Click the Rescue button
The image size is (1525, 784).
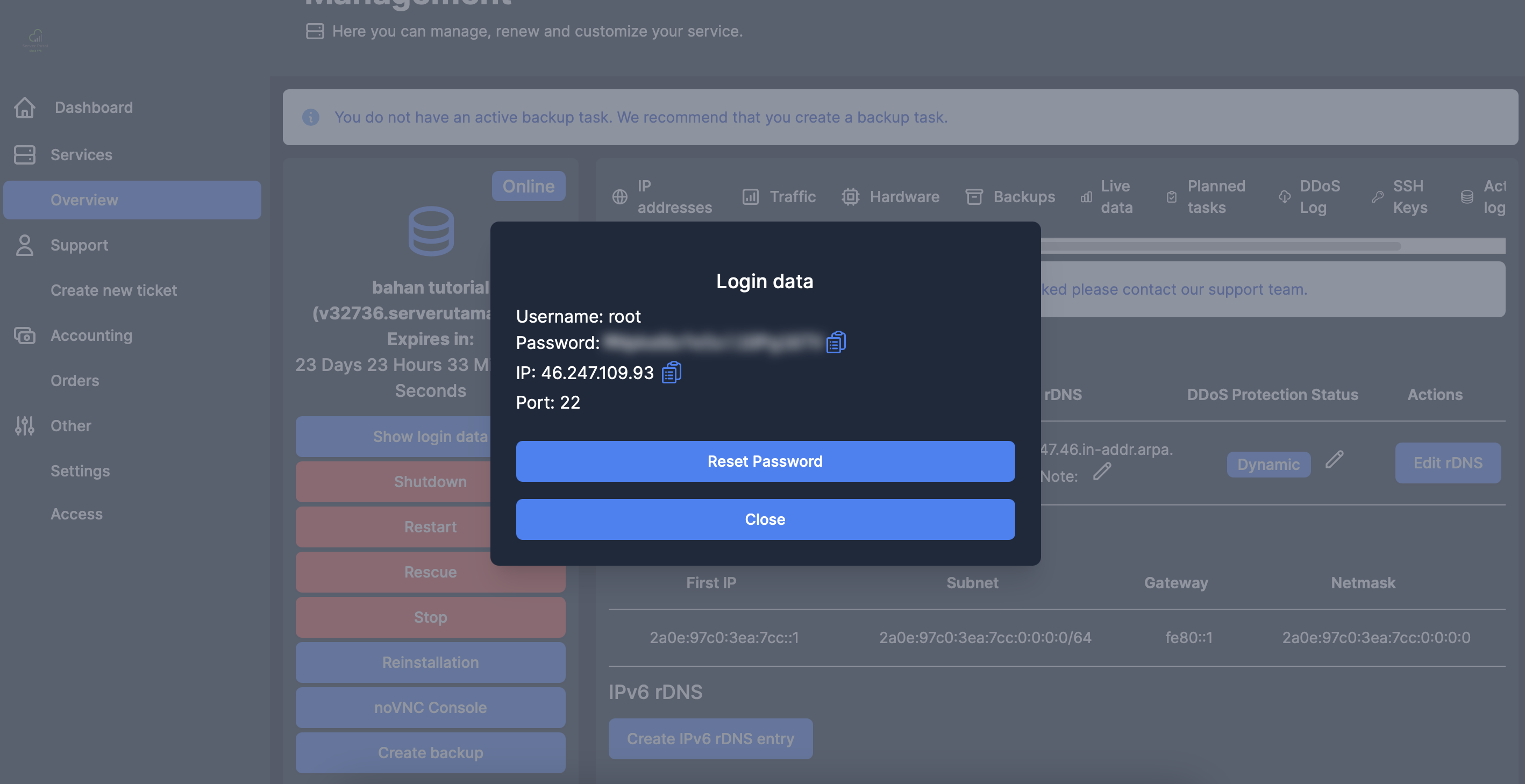click(430, 573)
